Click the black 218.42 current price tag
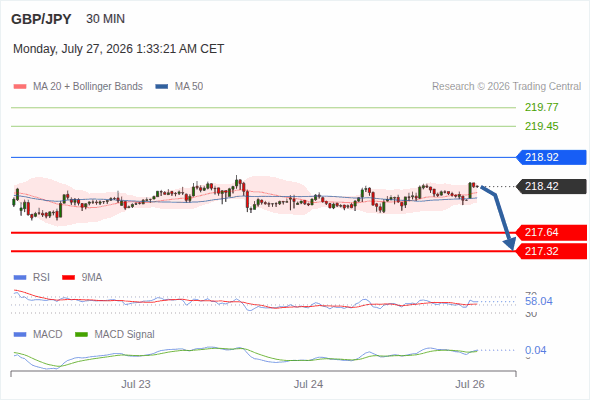 pos(551,186)
